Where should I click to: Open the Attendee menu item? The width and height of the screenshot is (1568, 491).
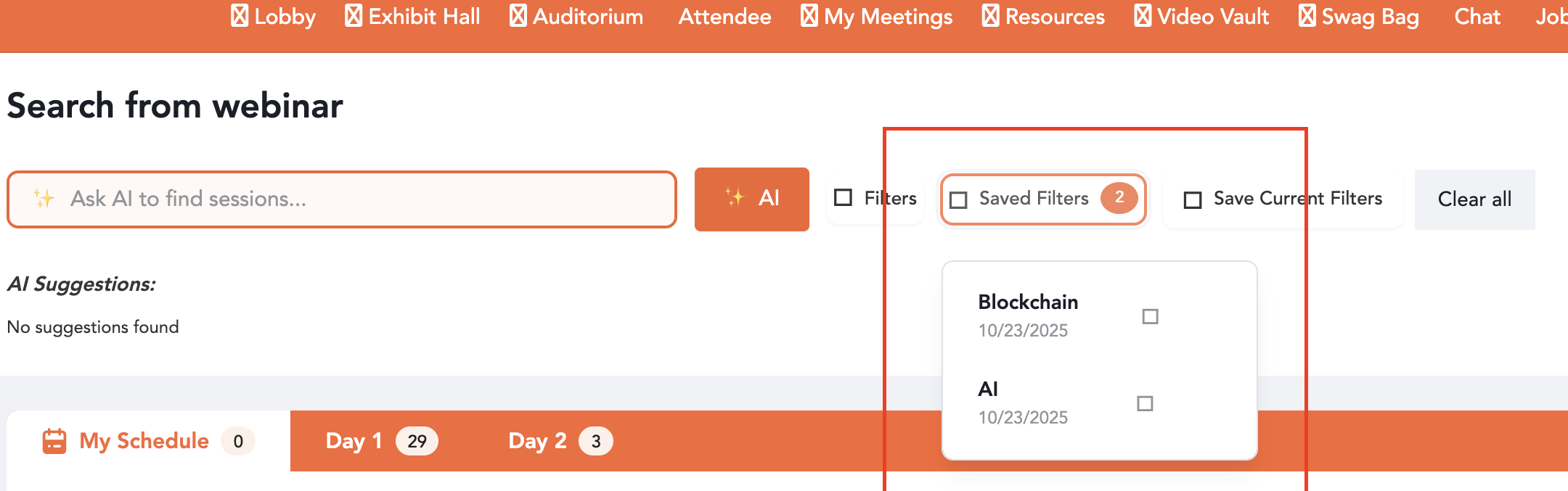point(724,17)
